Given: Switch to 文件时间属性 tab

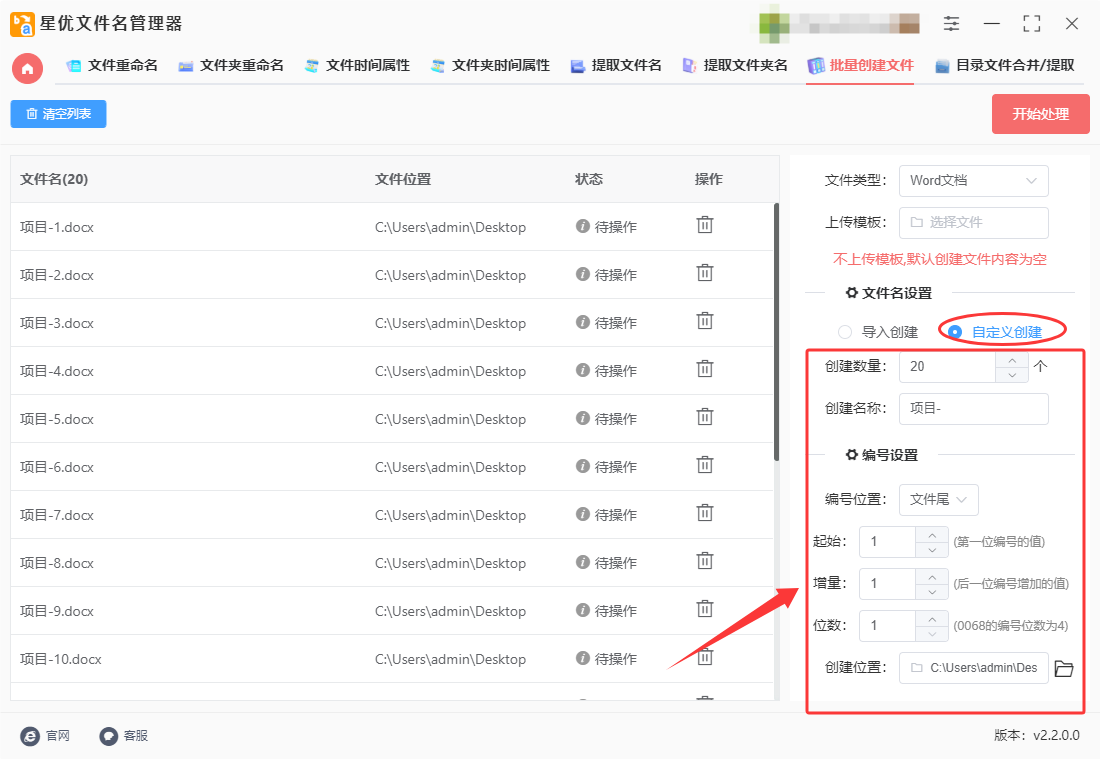Looking at the screenshot, I should tap(357, 66).
